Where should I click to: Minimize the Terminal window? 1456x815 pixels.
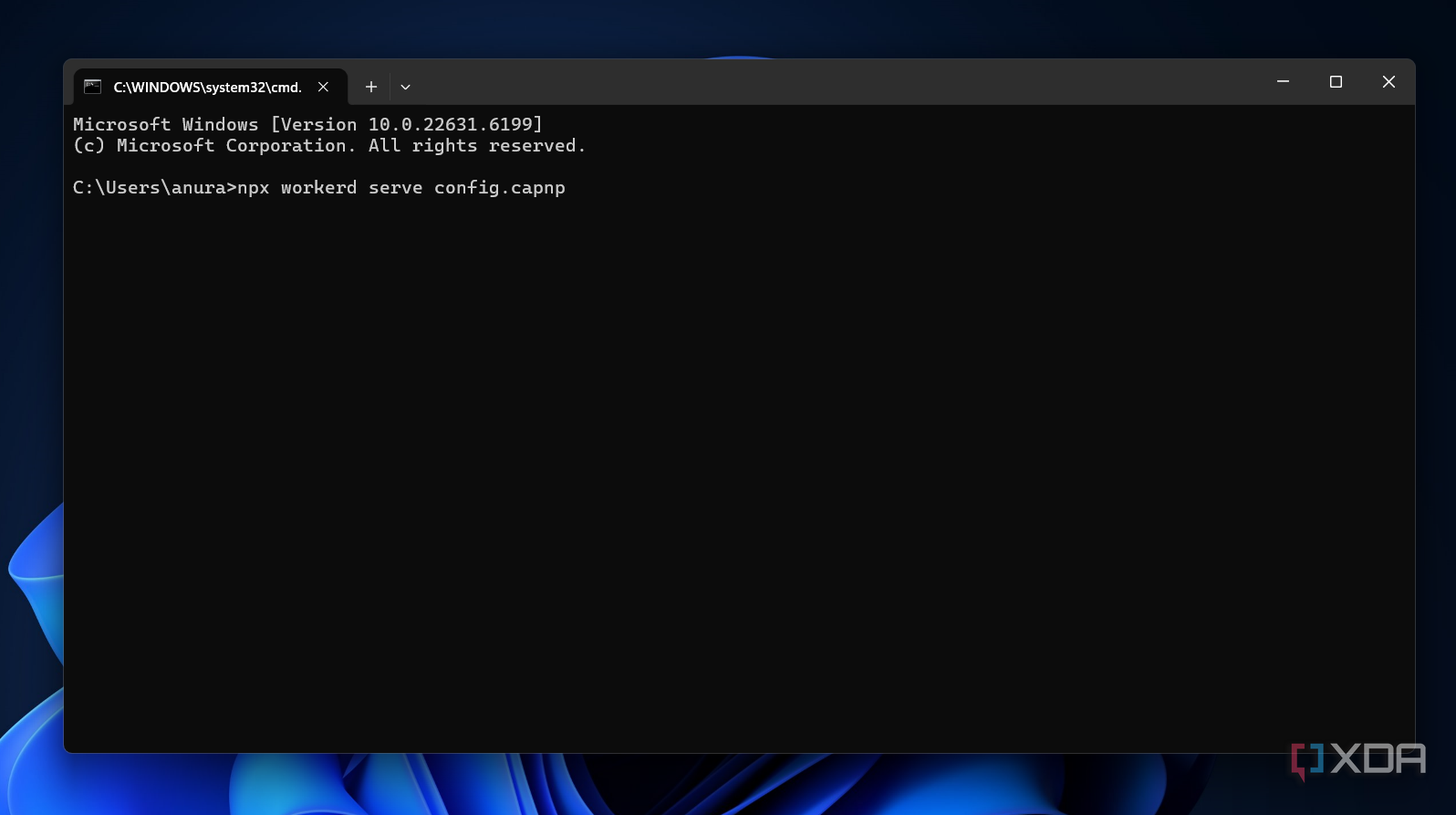(1283, 82)
